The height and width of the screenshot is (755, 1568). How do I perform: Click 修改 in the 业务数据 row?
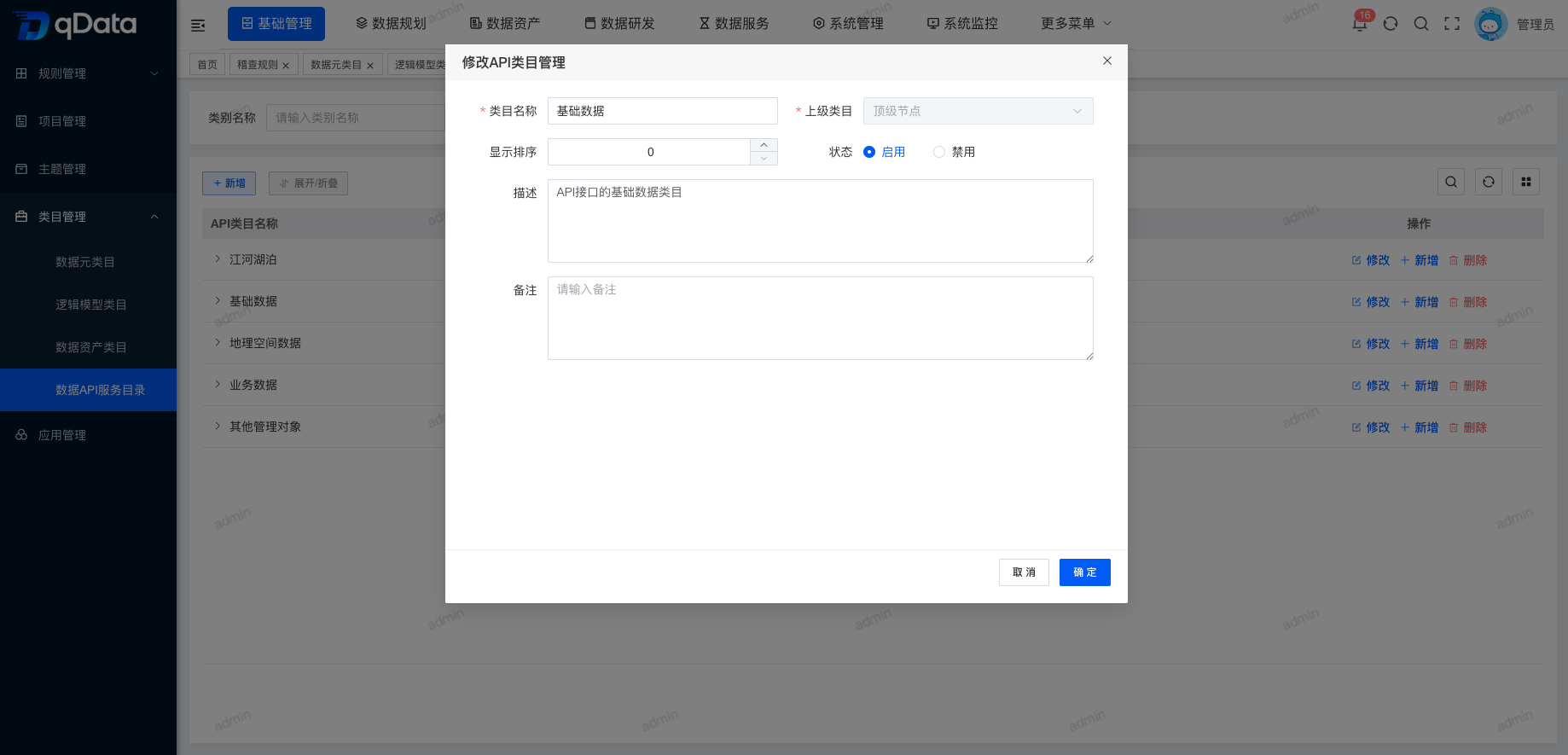coord(1371,386)
